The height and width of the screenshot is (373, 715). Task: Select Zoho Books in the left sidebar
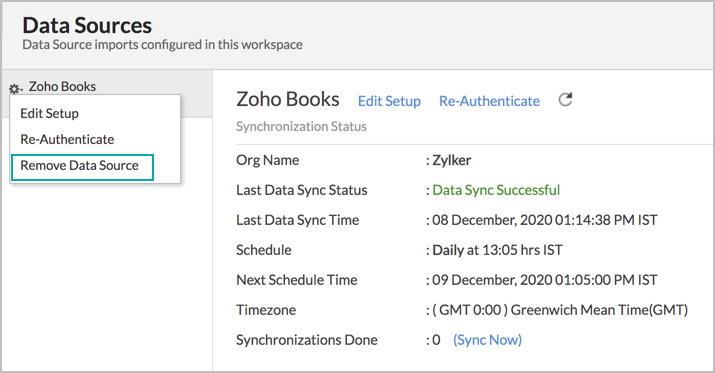pyautogui.click(x=62, y=86)
